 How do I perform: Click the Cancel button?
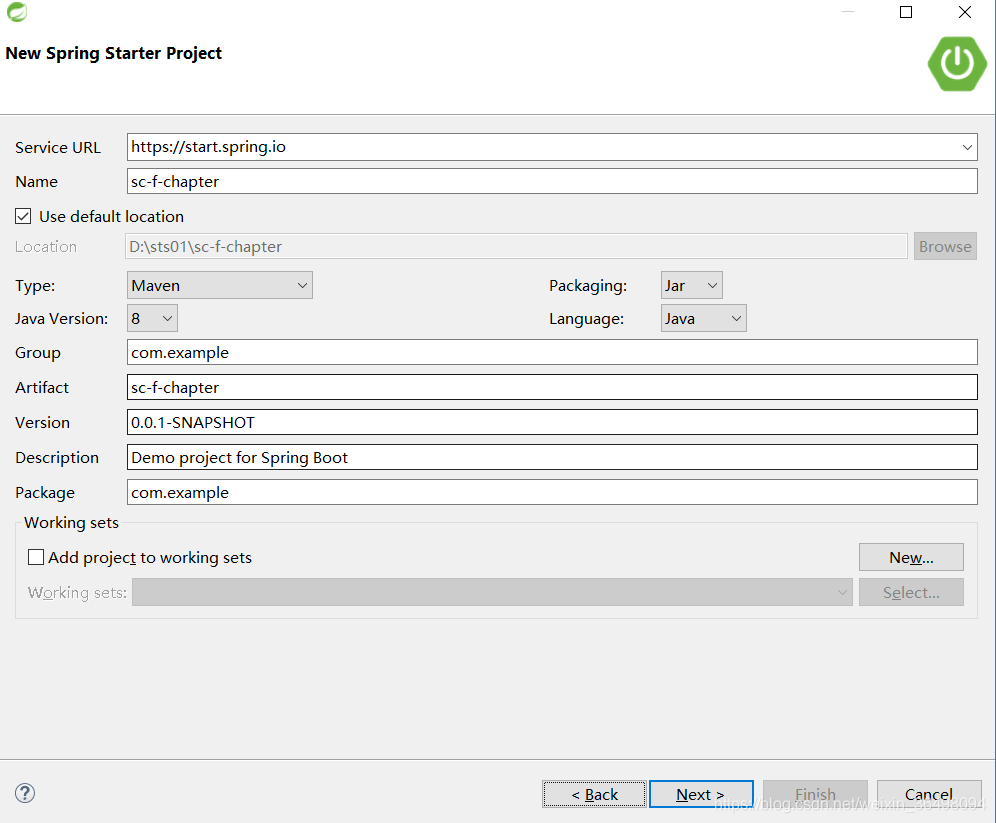click(x=929, y=794)
